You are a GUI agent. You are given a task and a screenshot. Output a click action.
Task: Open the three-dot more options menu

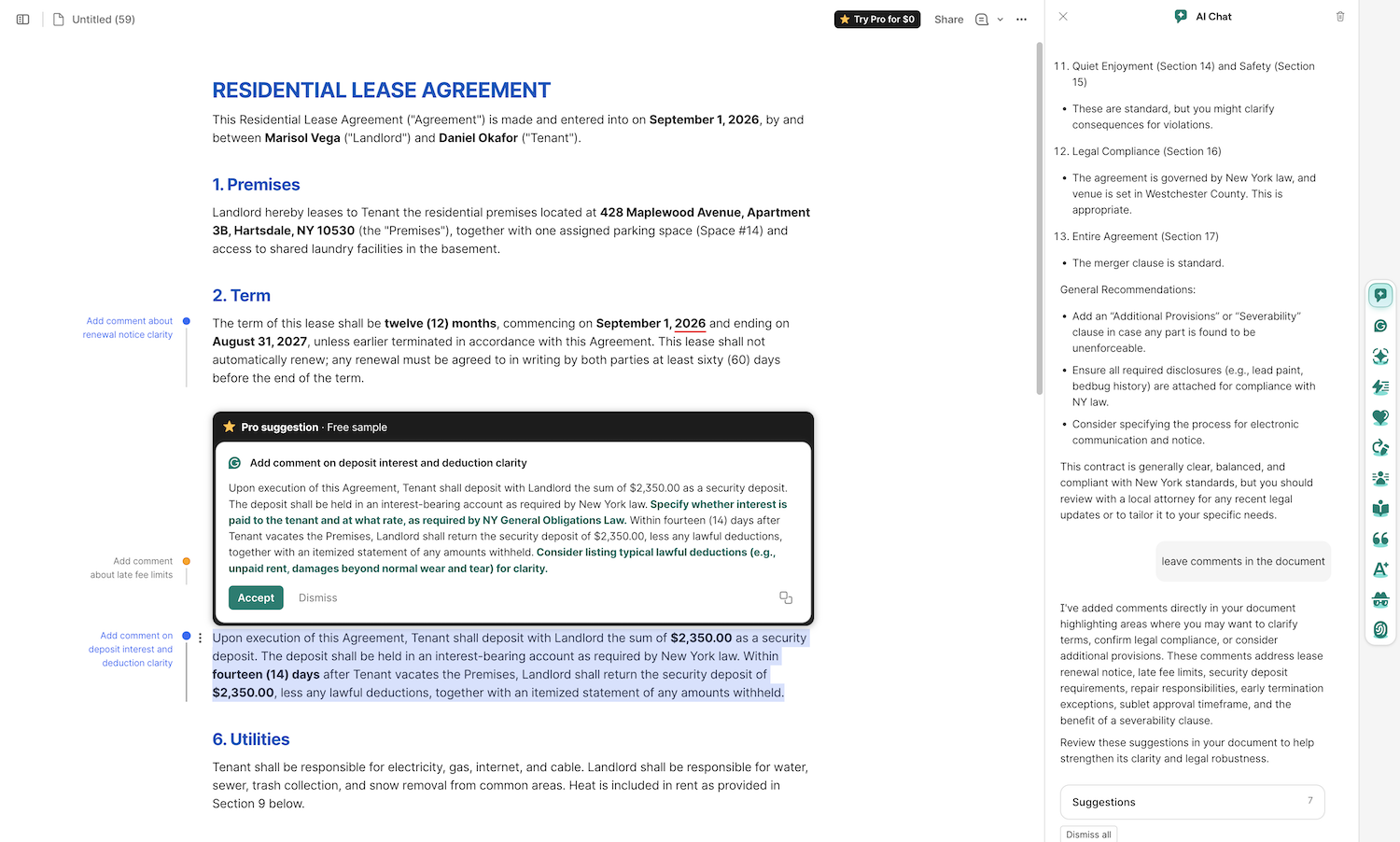tap(1022, 19)
